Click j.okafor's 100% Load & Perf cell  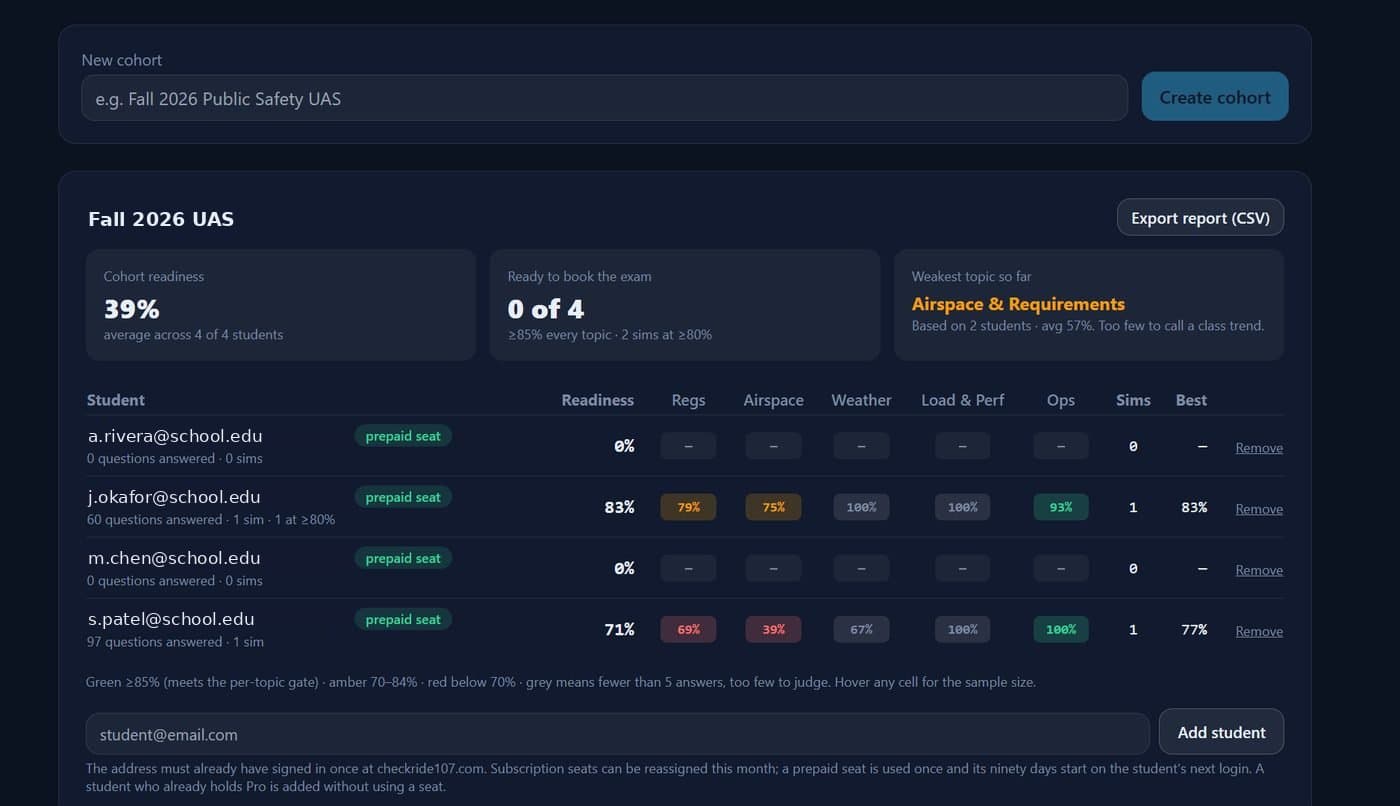pos(962,507)
